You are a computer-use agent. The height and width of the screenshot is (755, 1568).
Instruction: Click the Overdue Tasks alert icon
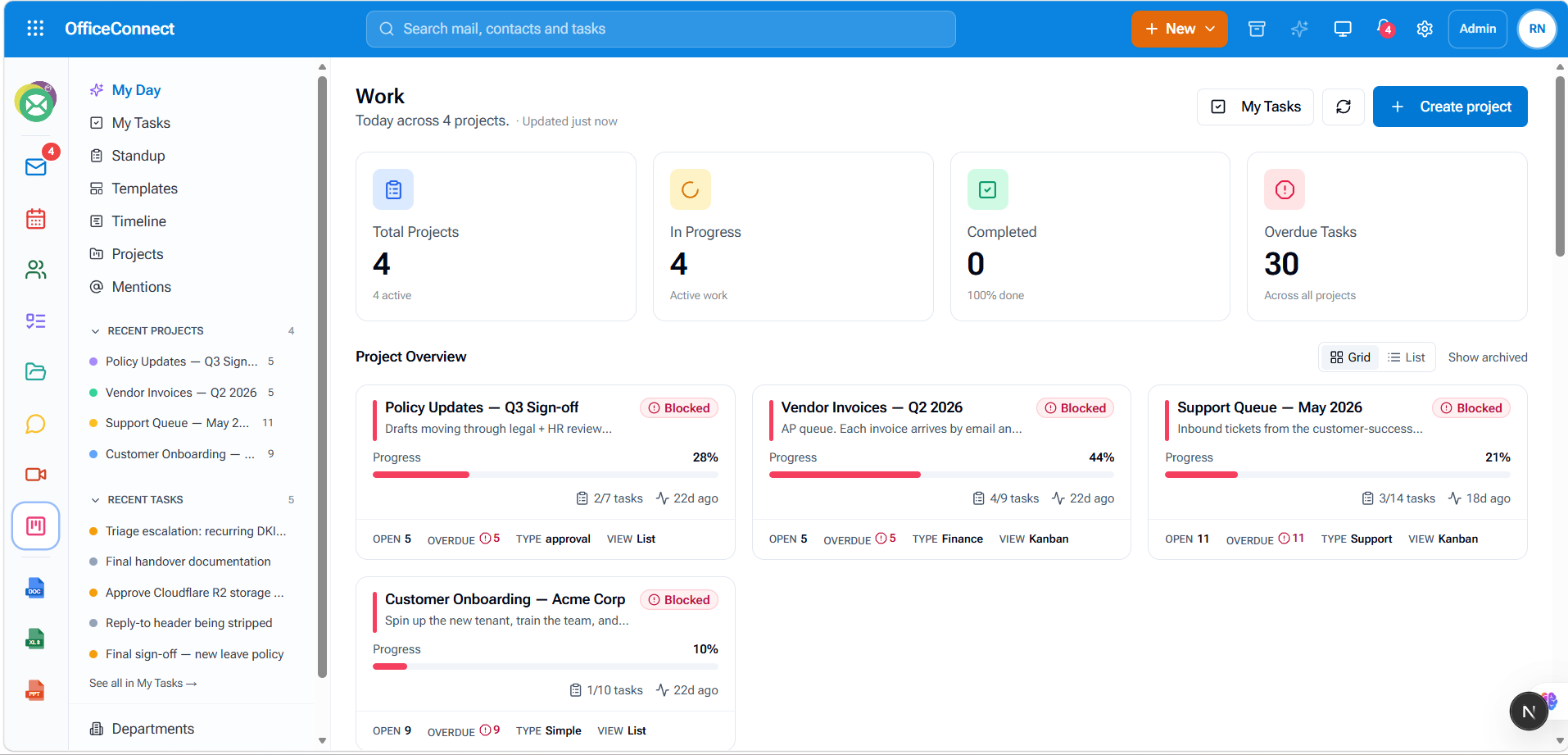[1285, 189]
